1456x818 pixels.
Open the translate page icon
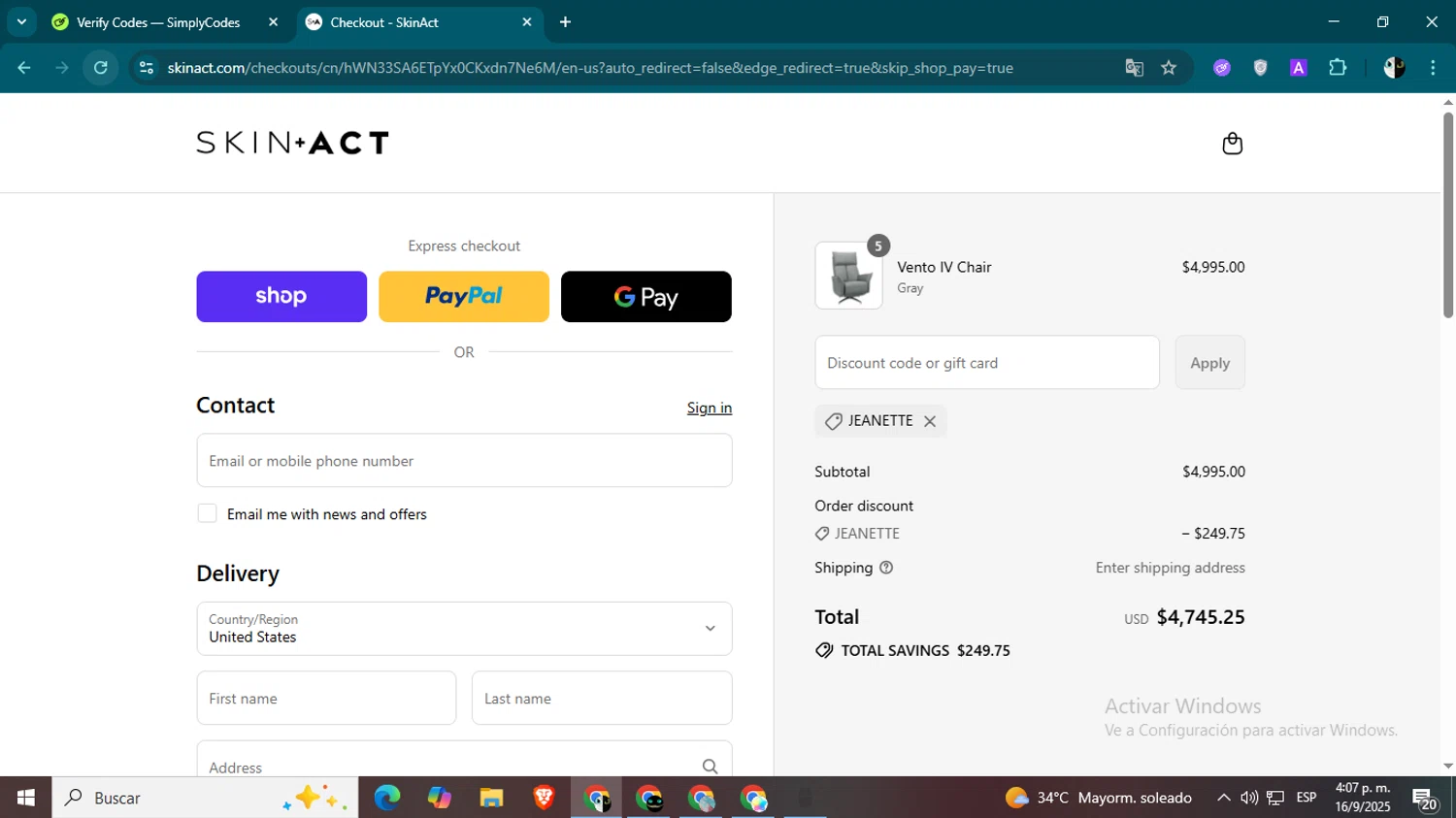tap(1134, 68)
